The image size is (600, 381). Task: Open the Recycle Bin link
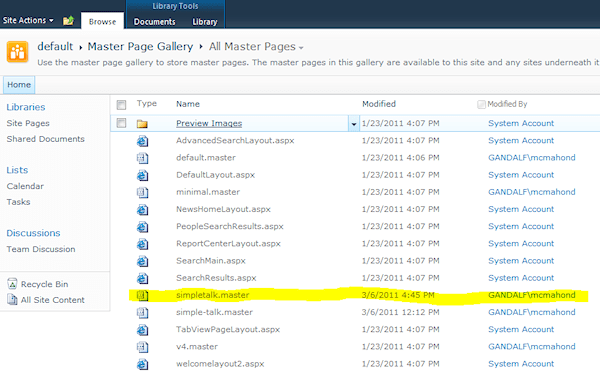[44, 284]
